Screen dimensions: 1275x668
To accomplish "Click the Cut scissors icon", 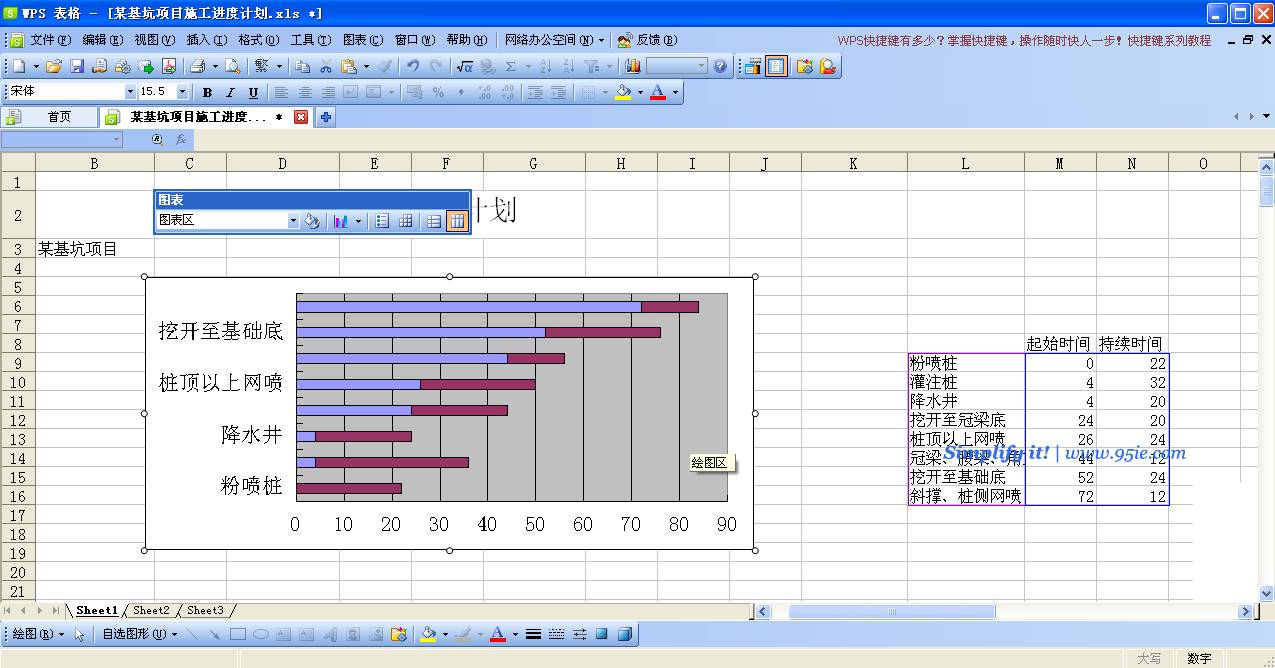I will click(x=326, y=66).
